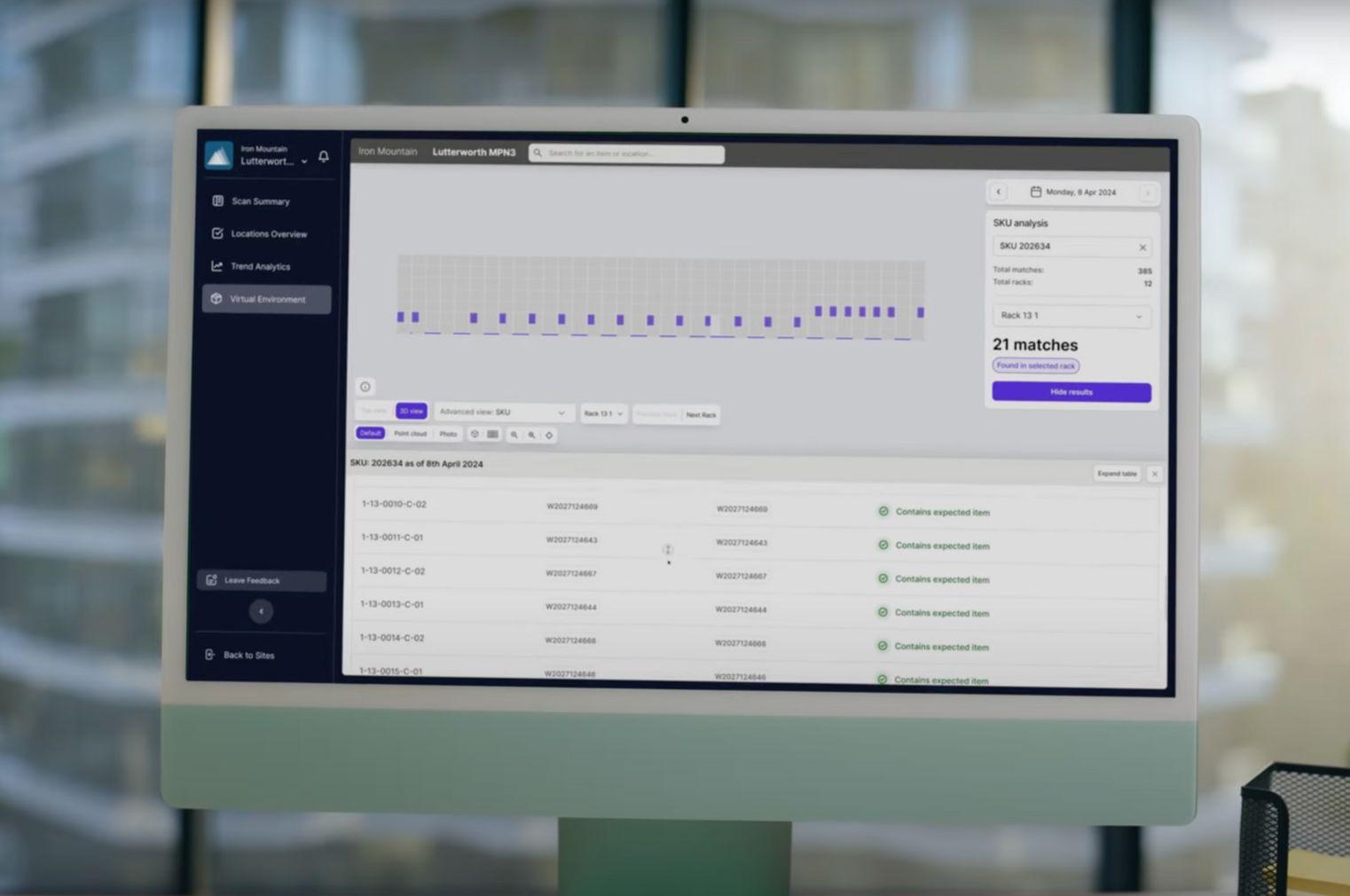This screenshot has height=896, width=1350.
Task: Click the Lutterworth MPN3 breadcrumb
Action: pos(474,153)
